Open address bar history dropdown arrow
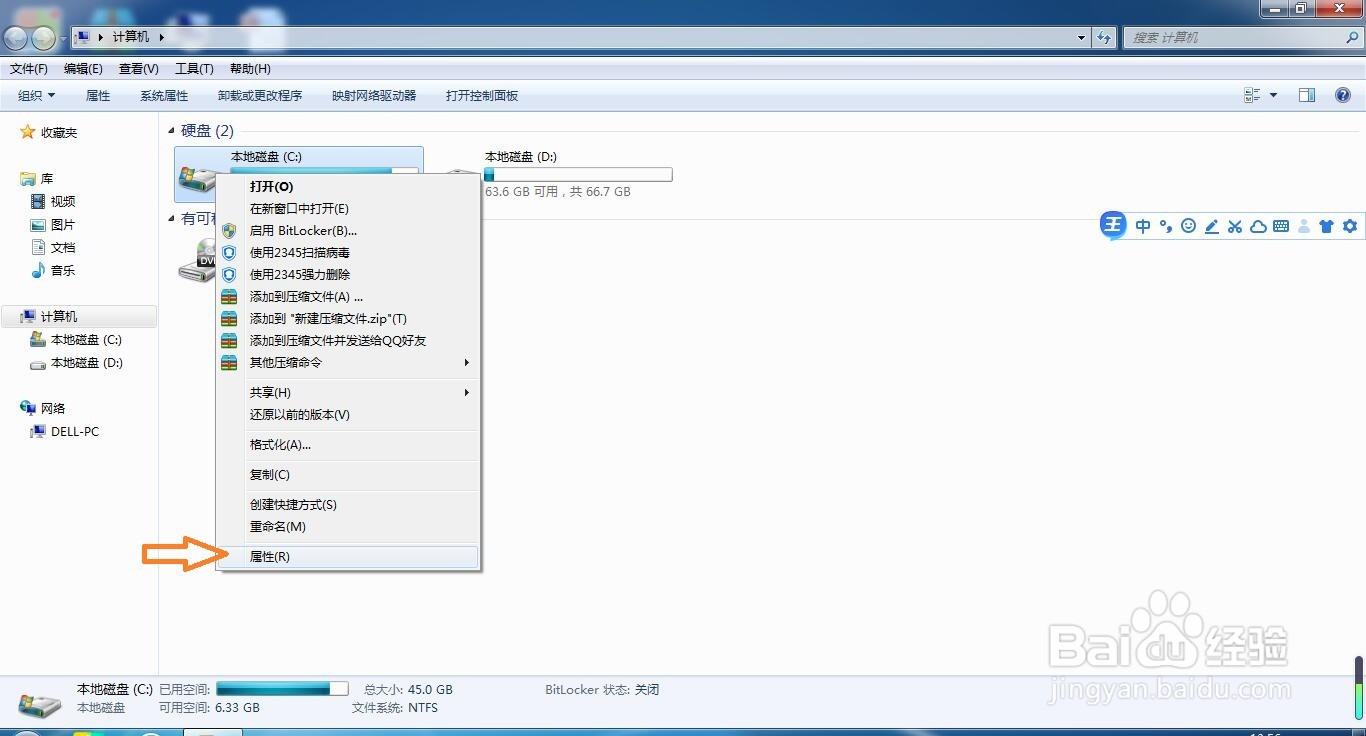Screen dimensions: 1366x736 [1082, 37]
